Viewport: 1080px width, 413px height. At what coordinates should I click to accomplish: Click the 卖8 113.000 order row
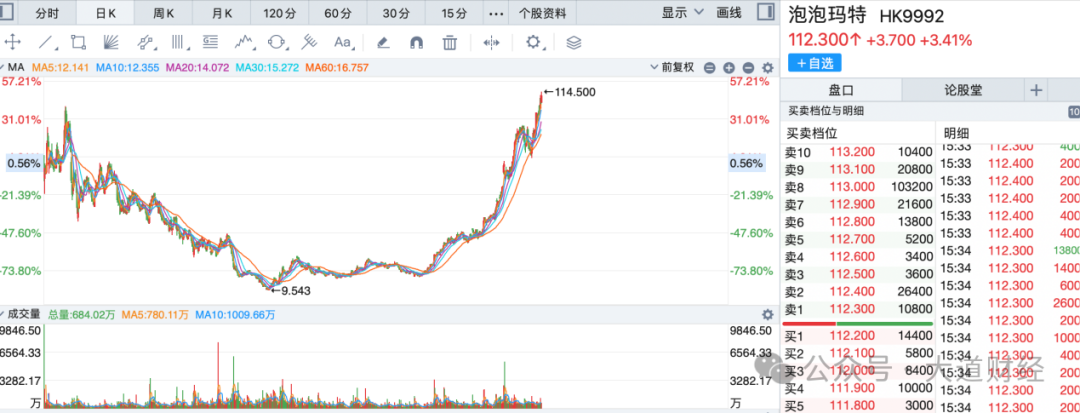tap(858, 186)
